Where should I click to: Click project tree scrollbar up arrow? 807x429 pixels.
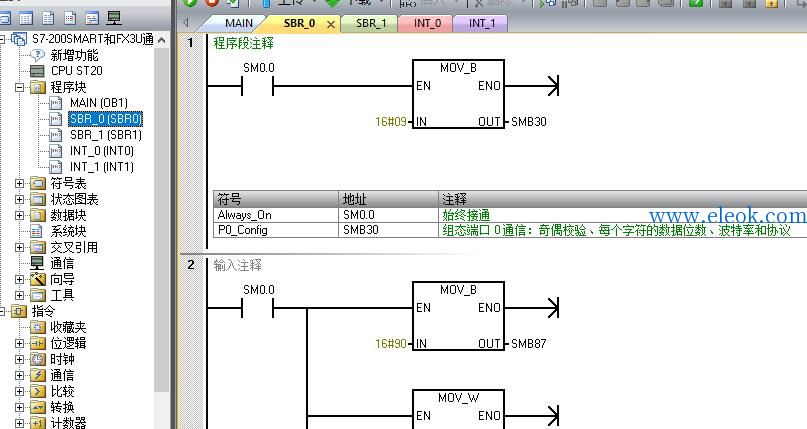(162, 40)
